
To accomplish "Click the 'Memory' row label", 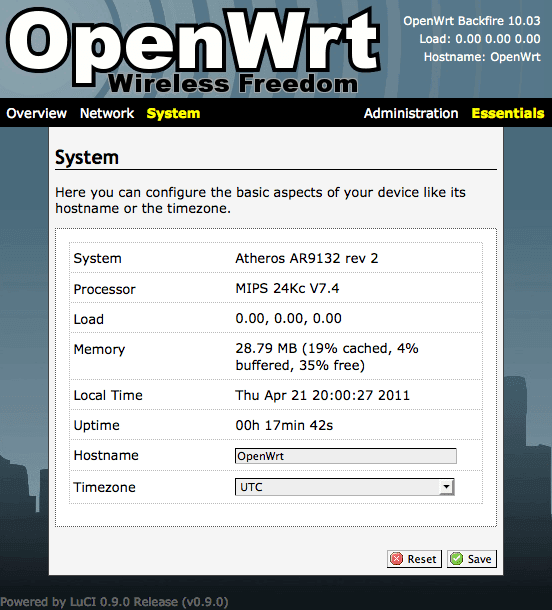I will pos(99,349).
